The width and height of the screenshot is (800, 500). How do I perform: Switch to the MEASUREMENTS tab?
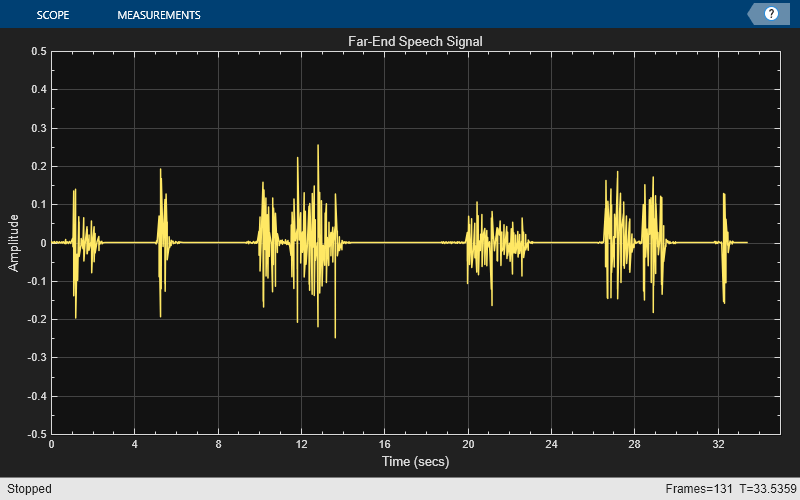point(159,15)
